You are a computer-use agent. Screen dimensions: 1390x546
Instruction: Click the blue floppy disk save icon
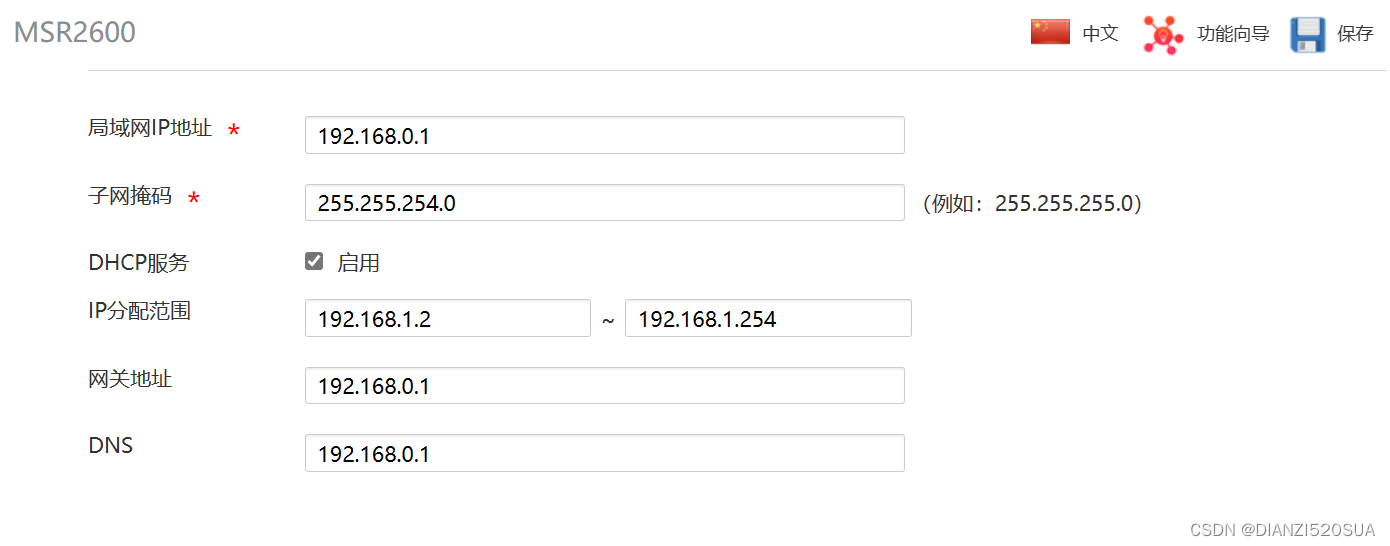(1307, 34)
